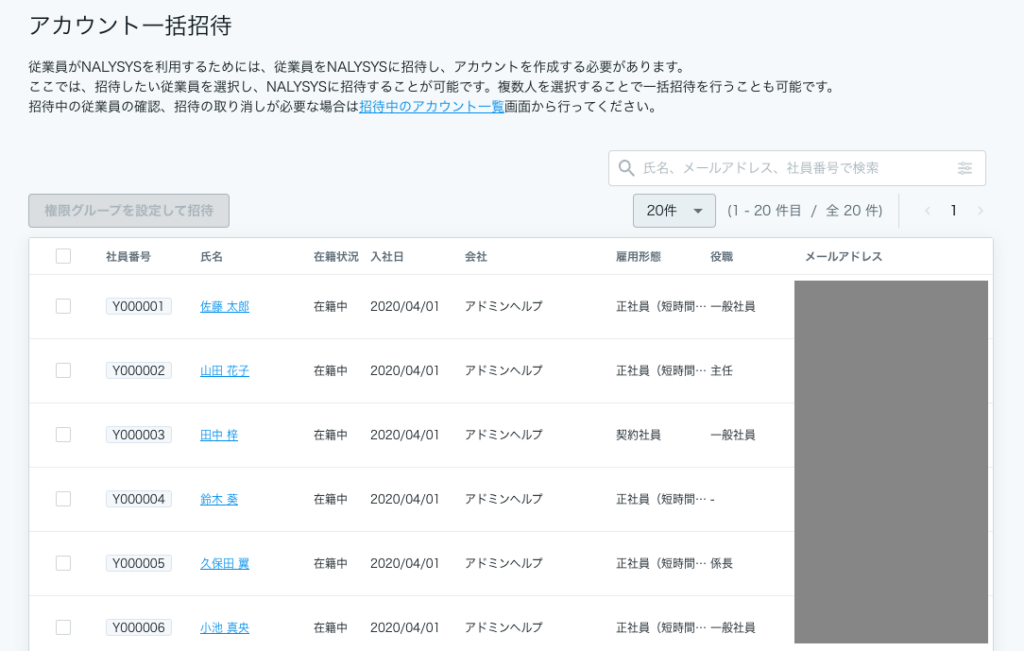Click employee number Y000002 badge
Image resolution: width=1024 pixels, height=651 pixels.
[x=138, y=370]
